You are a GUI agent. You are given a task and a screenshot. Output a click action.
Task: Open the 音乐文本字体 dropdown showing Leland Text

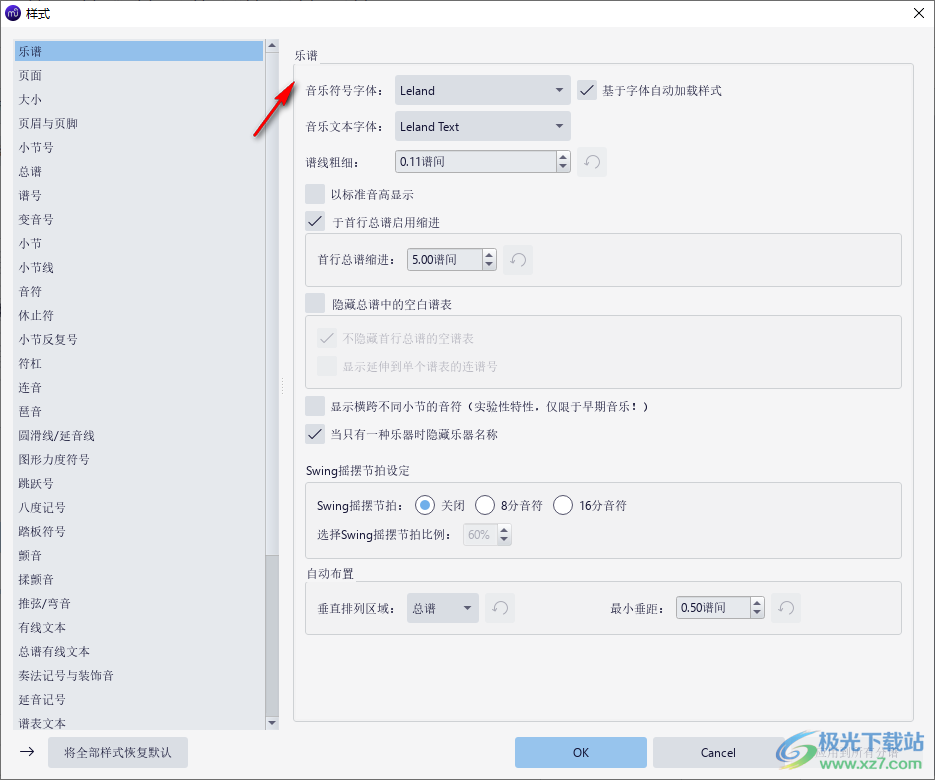tap(482, 125)
